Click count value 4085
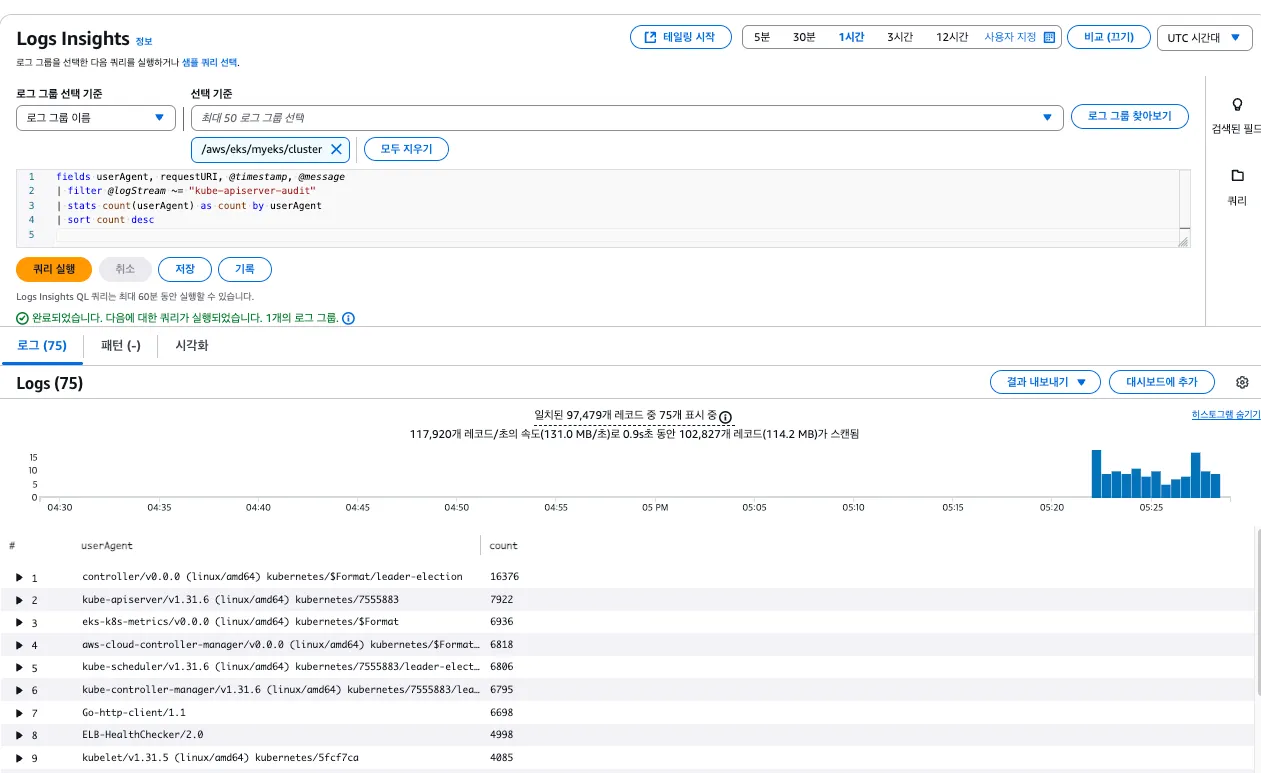The height and width of the screenshot is (773, 1261). pos(501,758)
